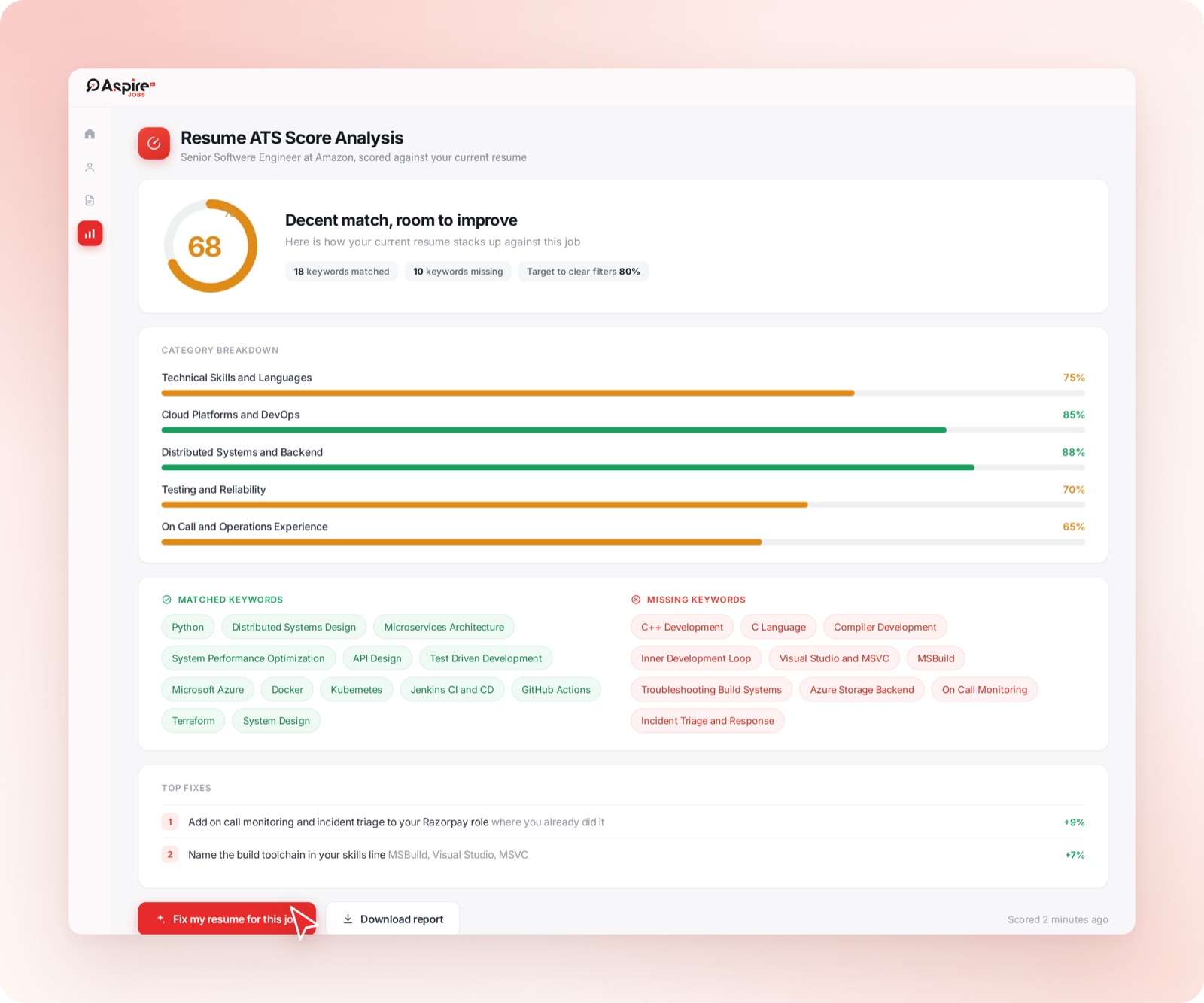The width and height of the screenshot is (1204, 1003).
Task: Click the 10 keywords missing chip
Action: click(458, 272)
